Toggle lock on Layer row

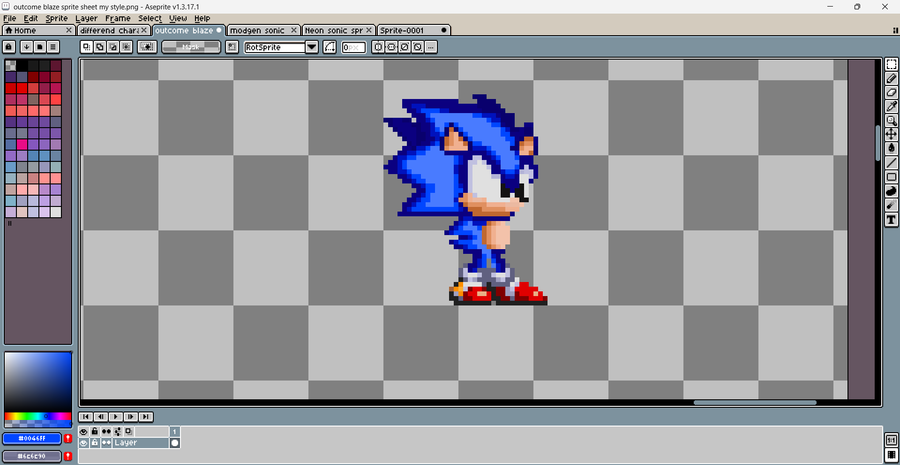pos(95,443)
